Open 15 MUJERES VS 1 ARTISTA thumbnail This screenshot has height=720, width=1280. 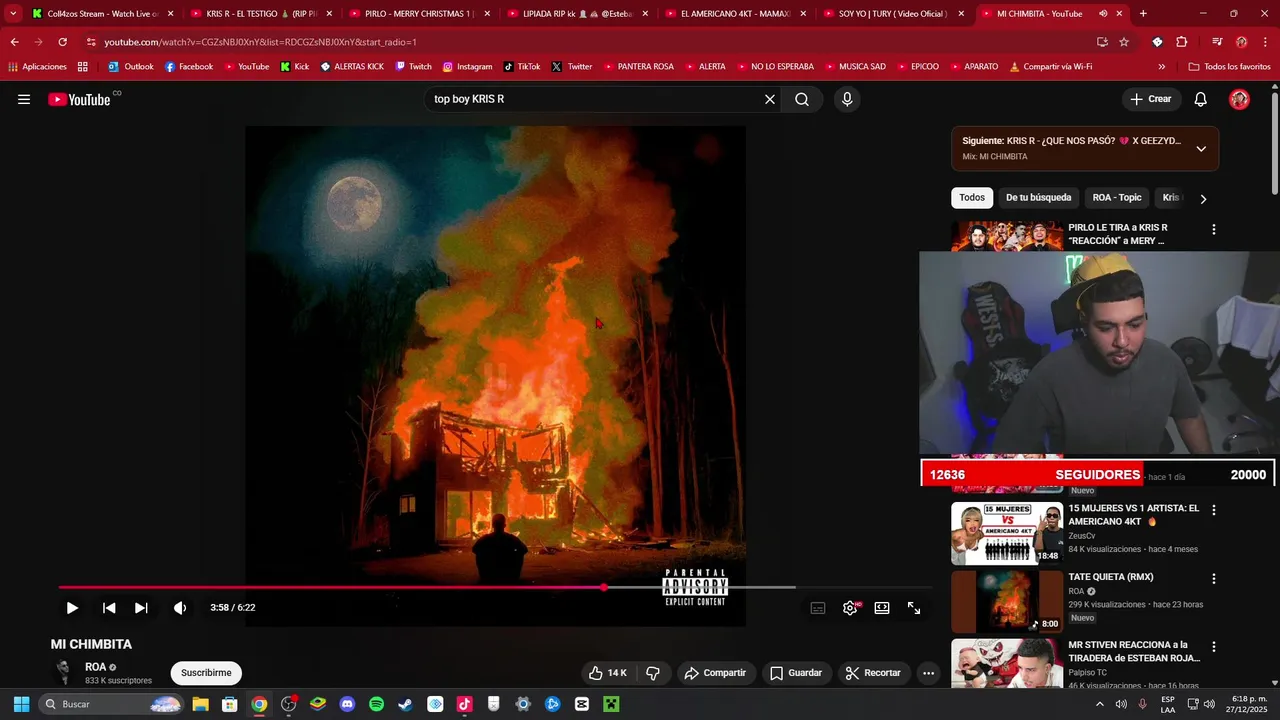pyautogui.click(x=1007, y=533)
